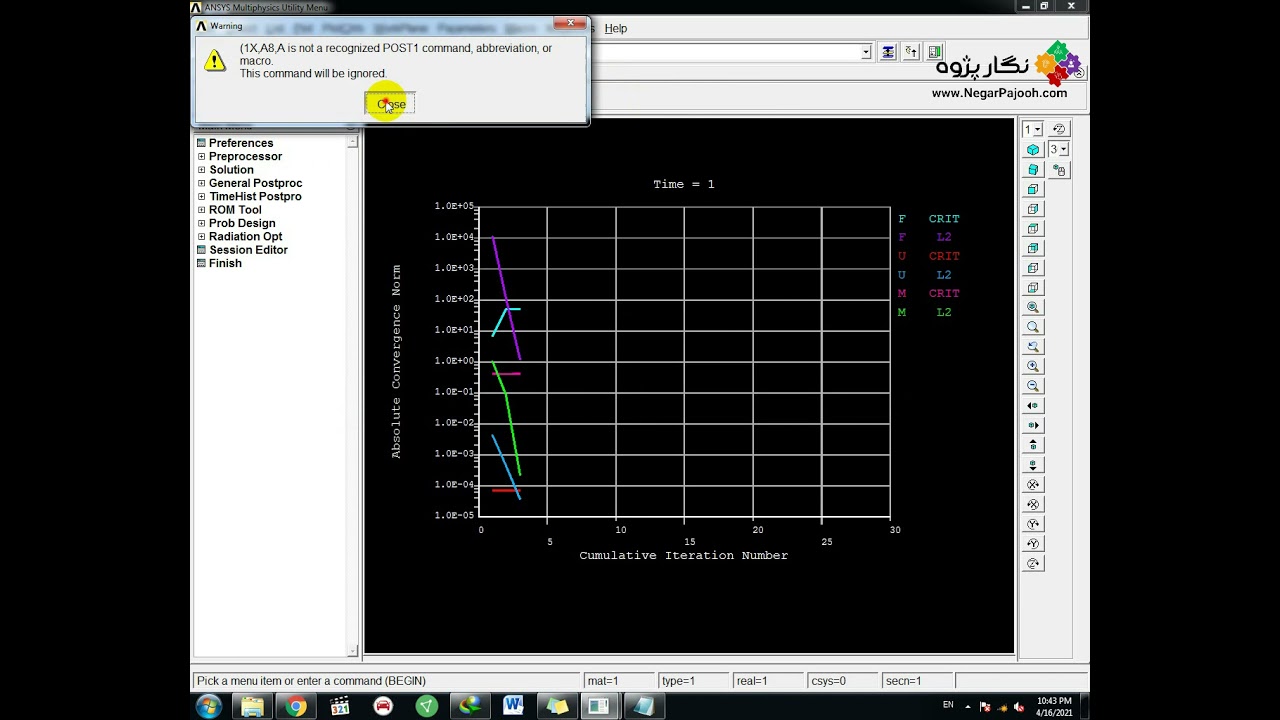1280x720 pixels.
Task: Select the Front View cube icon
Action: click(1033, 189)
